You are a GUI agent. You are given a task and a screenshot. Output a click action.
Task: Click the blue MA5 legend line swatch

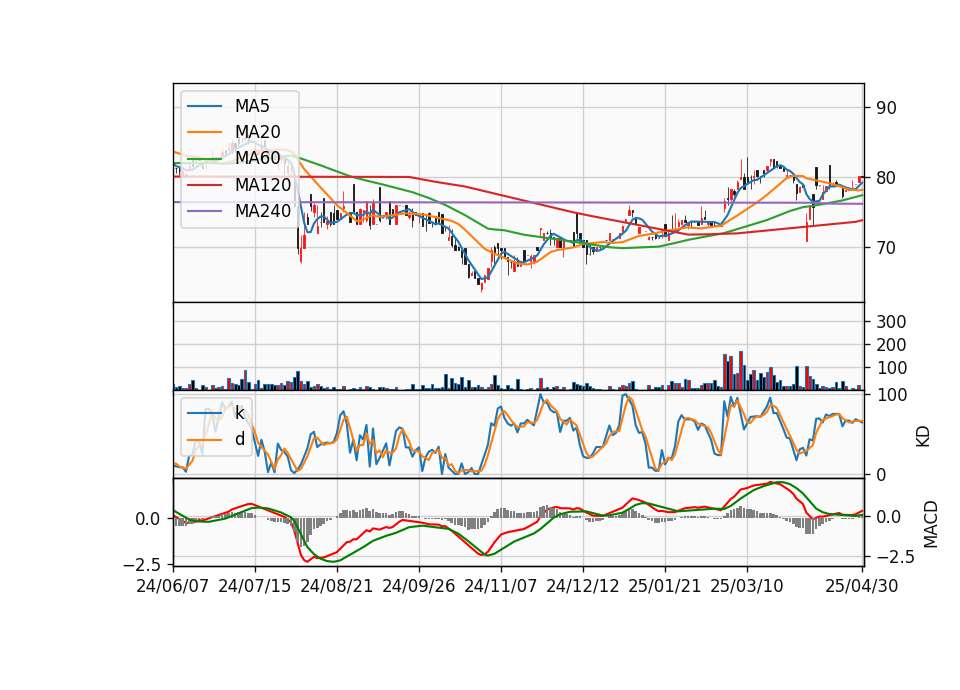204,107
